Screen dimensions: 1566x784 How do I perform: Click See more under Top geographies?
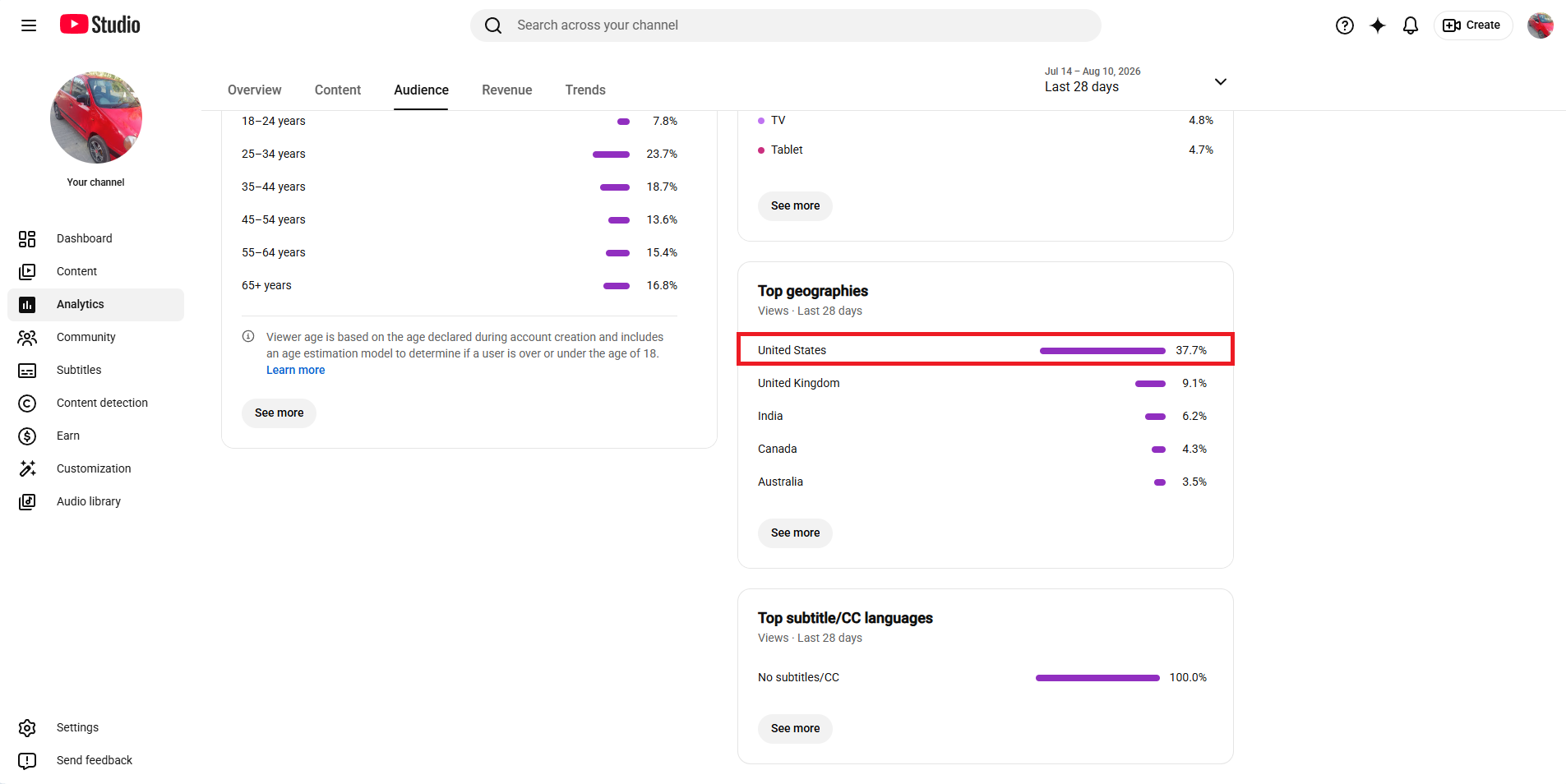(x=795, y=533)
